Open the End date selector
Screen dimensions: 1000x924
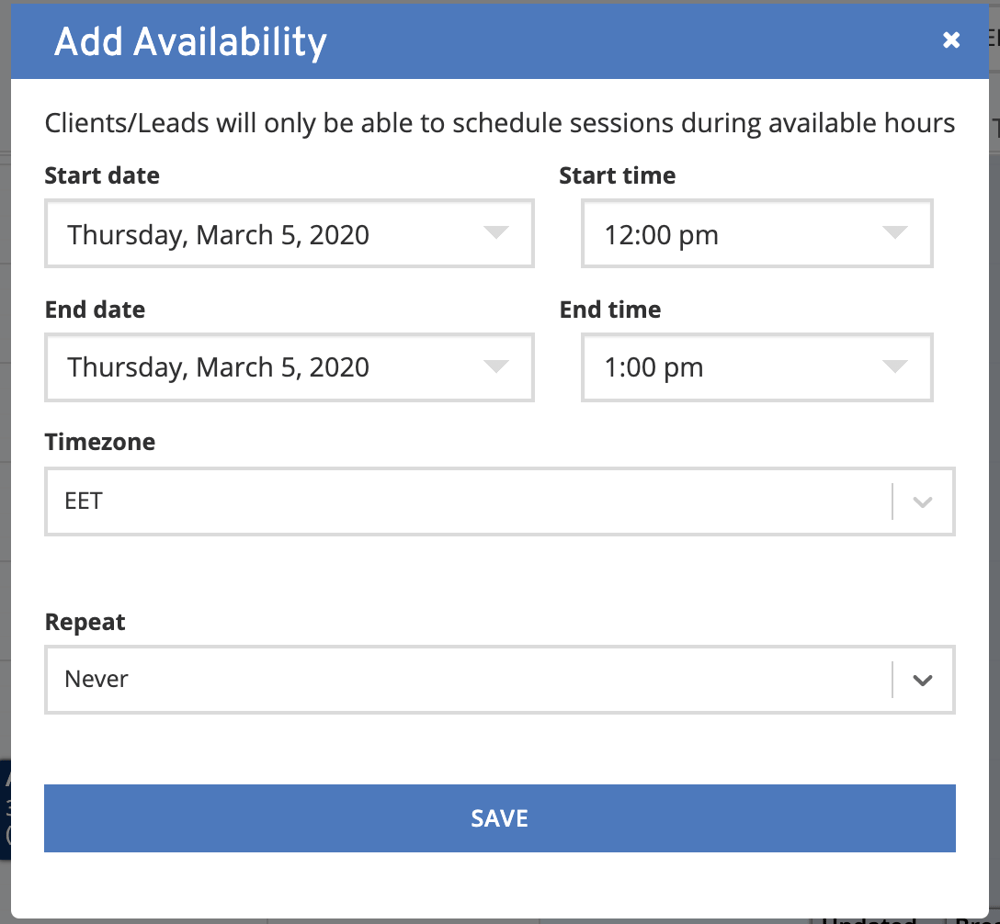(289, 367)
